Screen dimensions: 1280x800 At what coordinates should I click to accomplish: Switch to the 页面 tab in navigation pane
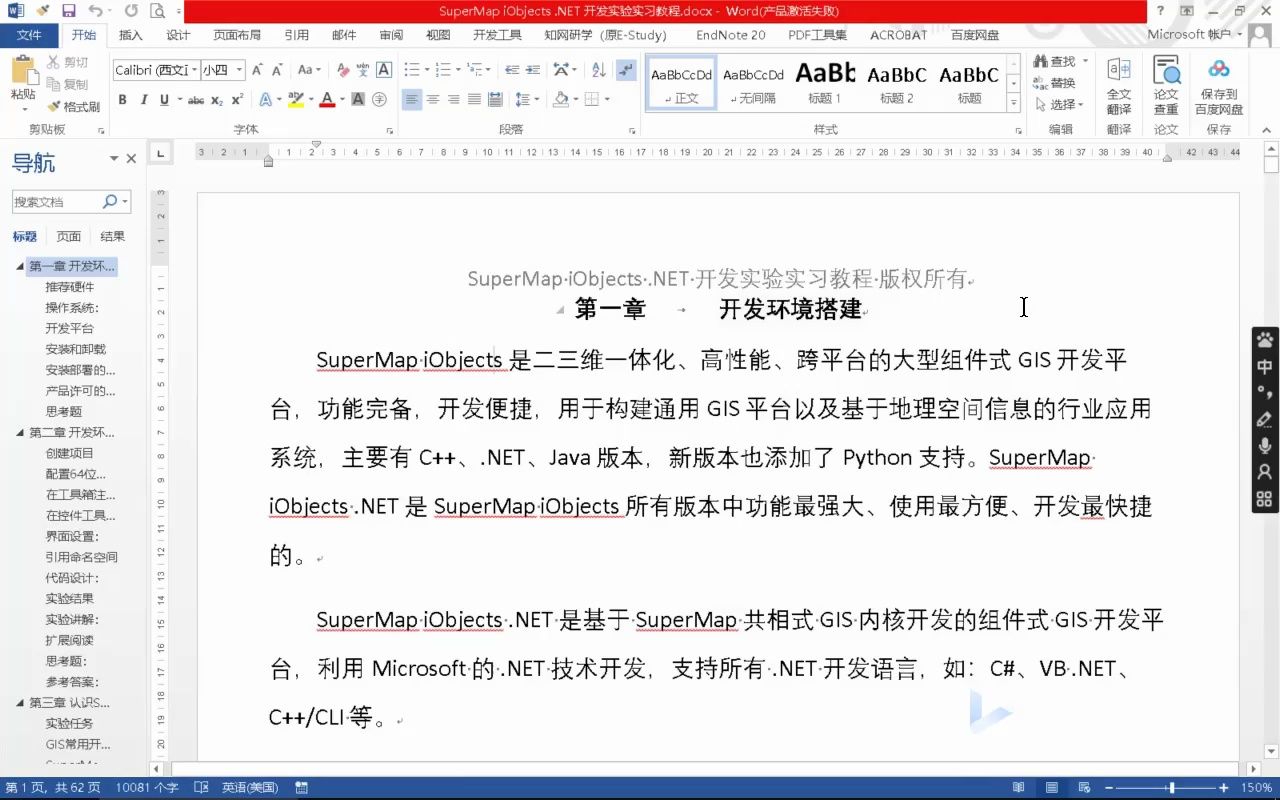[x=68, y=237]
